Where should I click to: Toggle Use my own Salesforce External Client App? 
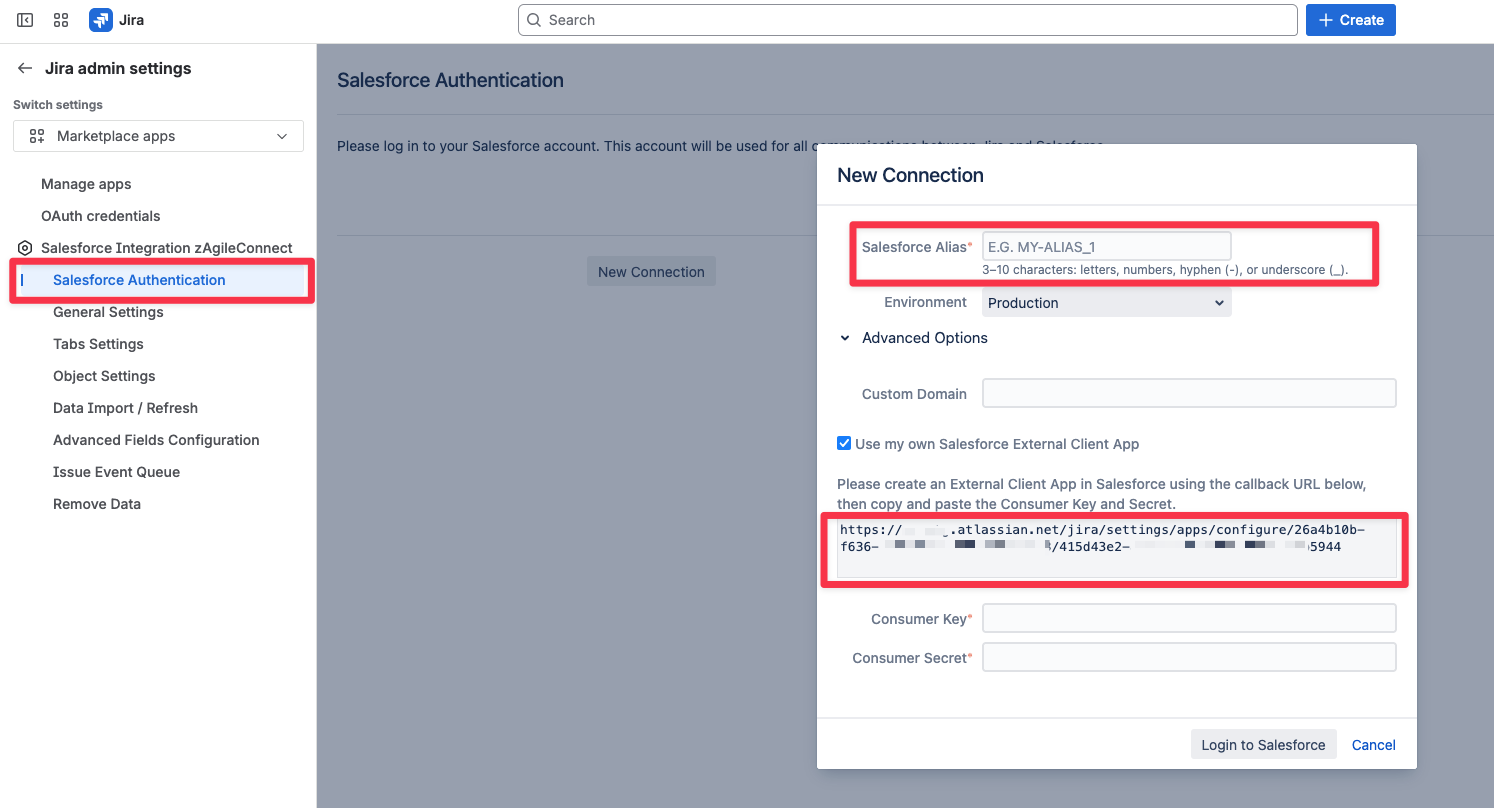(x=844, y=443)
